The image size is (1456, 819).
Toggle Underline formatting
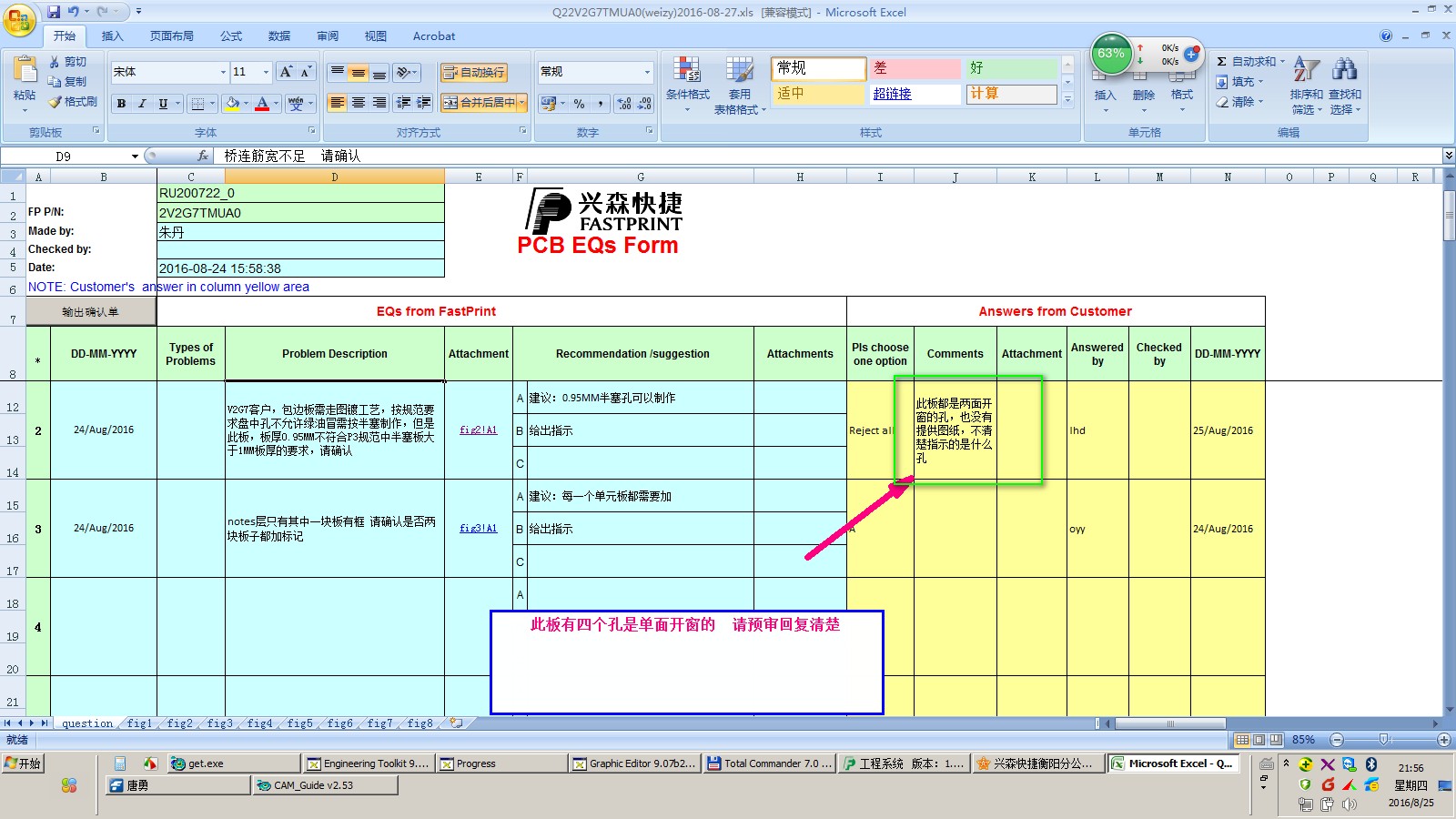click(163, 104)
